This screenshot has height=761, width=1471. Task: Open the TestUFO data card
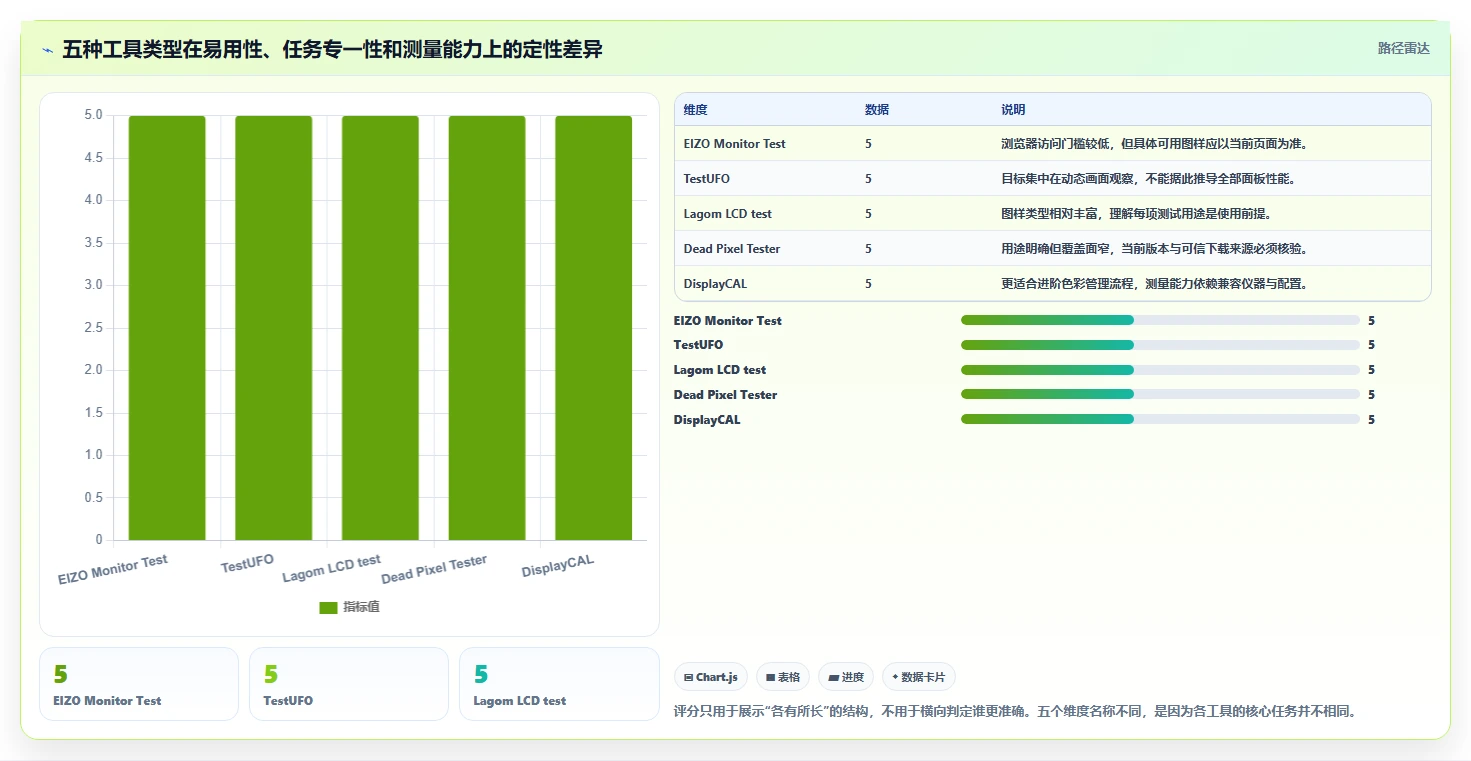[349, 684]
